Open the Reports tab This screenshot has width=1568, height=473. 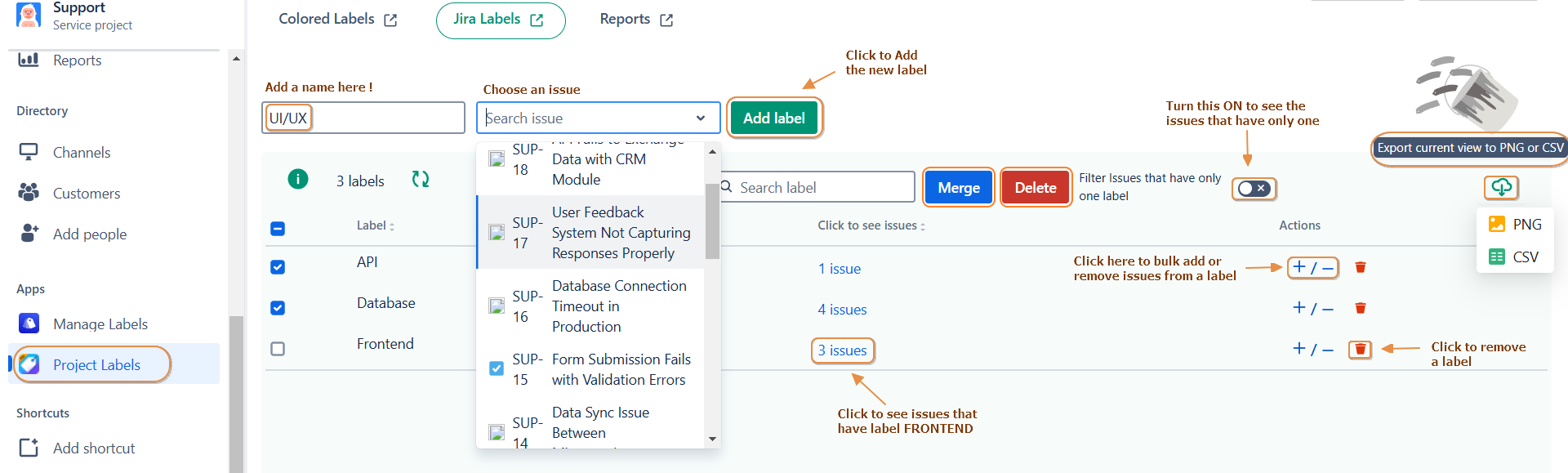point(635,20)
